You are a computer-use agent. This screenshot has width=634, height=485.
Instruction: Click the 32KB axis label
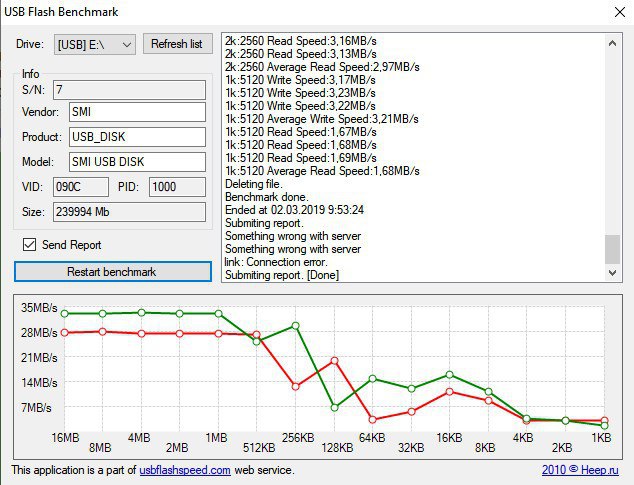pyautogui.click(x=411, y=448)
